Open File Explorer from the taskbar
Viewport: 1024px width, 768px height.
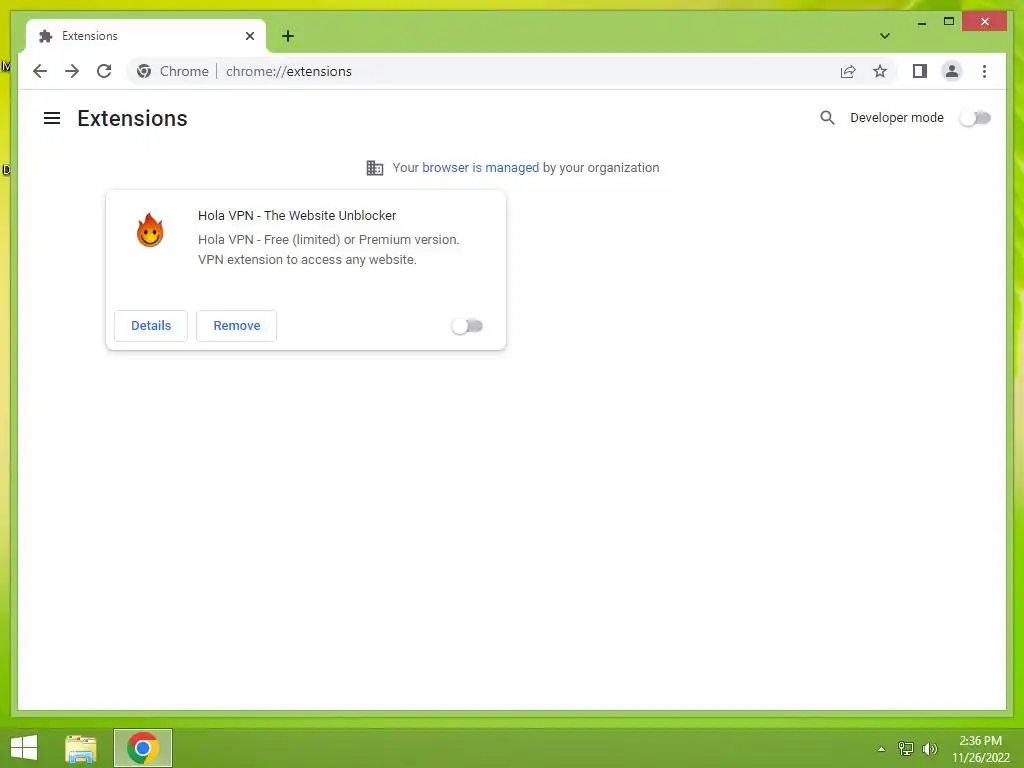point(81,748)
